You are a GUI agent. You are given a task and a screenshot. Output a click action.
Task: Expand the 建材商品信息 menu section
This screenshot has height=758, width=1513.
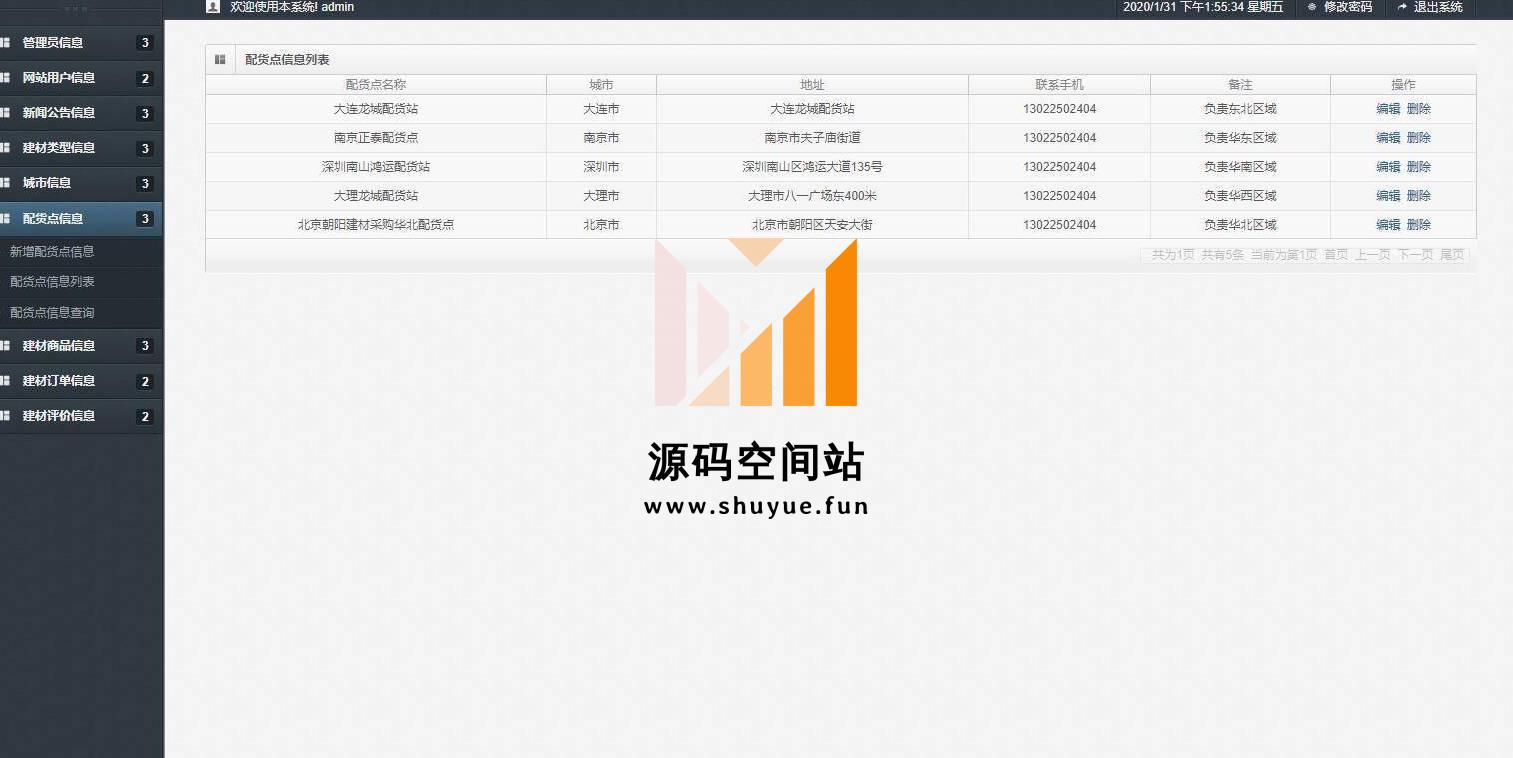point(81,346)
